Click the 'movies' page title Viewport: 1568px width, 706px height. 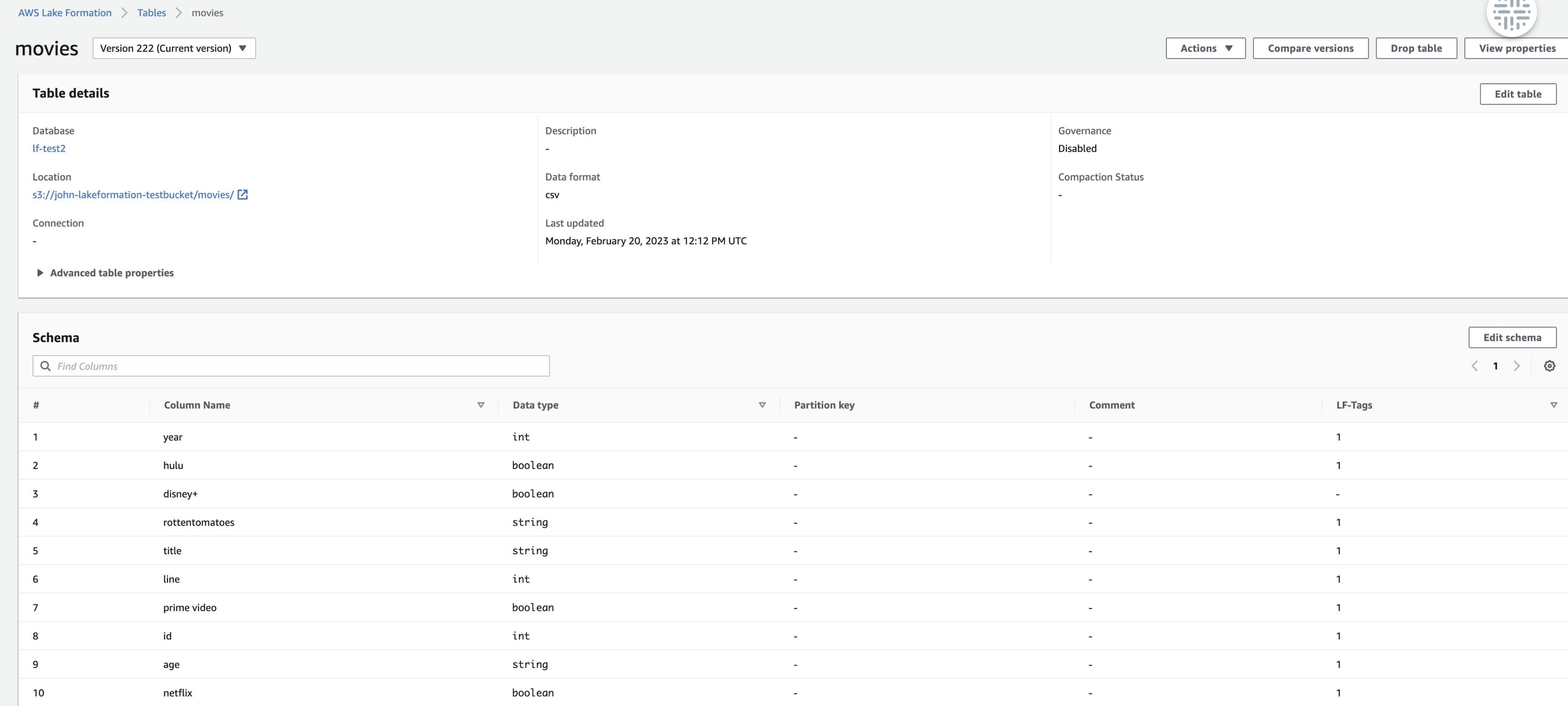[x=47, y=48]
